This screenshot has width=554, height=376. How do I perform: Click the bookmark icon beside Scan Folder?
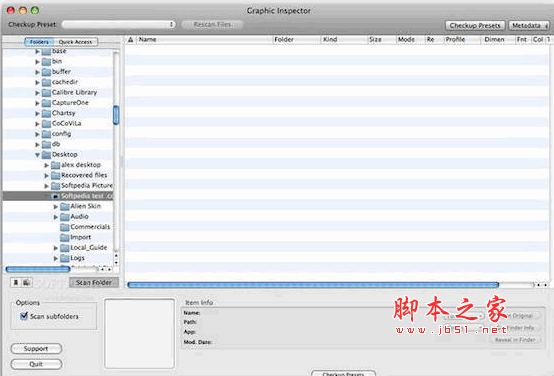pyautogui.click(x=16, y=282)
